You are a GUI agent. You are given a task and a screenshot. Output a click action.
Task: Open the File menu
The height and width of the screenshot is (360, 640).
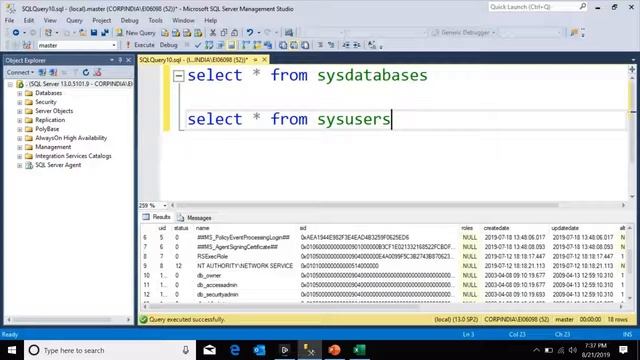[9, 20]
